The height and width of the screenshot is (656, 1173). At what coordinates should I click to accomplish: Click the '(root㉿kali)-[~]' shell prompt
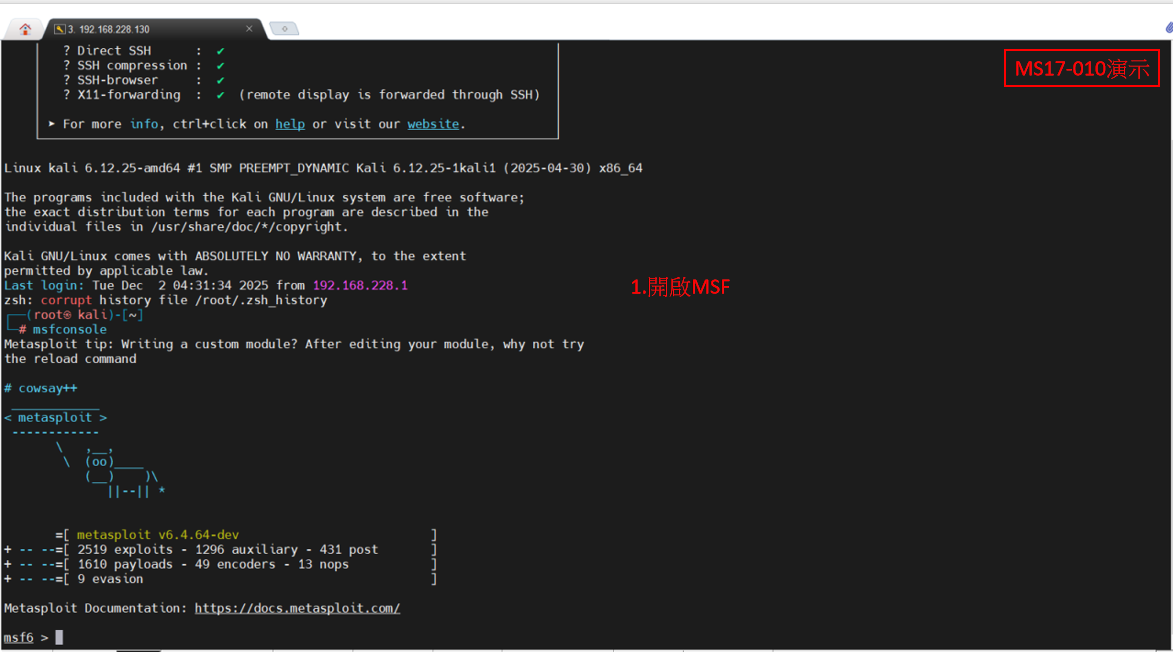coord(84,315)
